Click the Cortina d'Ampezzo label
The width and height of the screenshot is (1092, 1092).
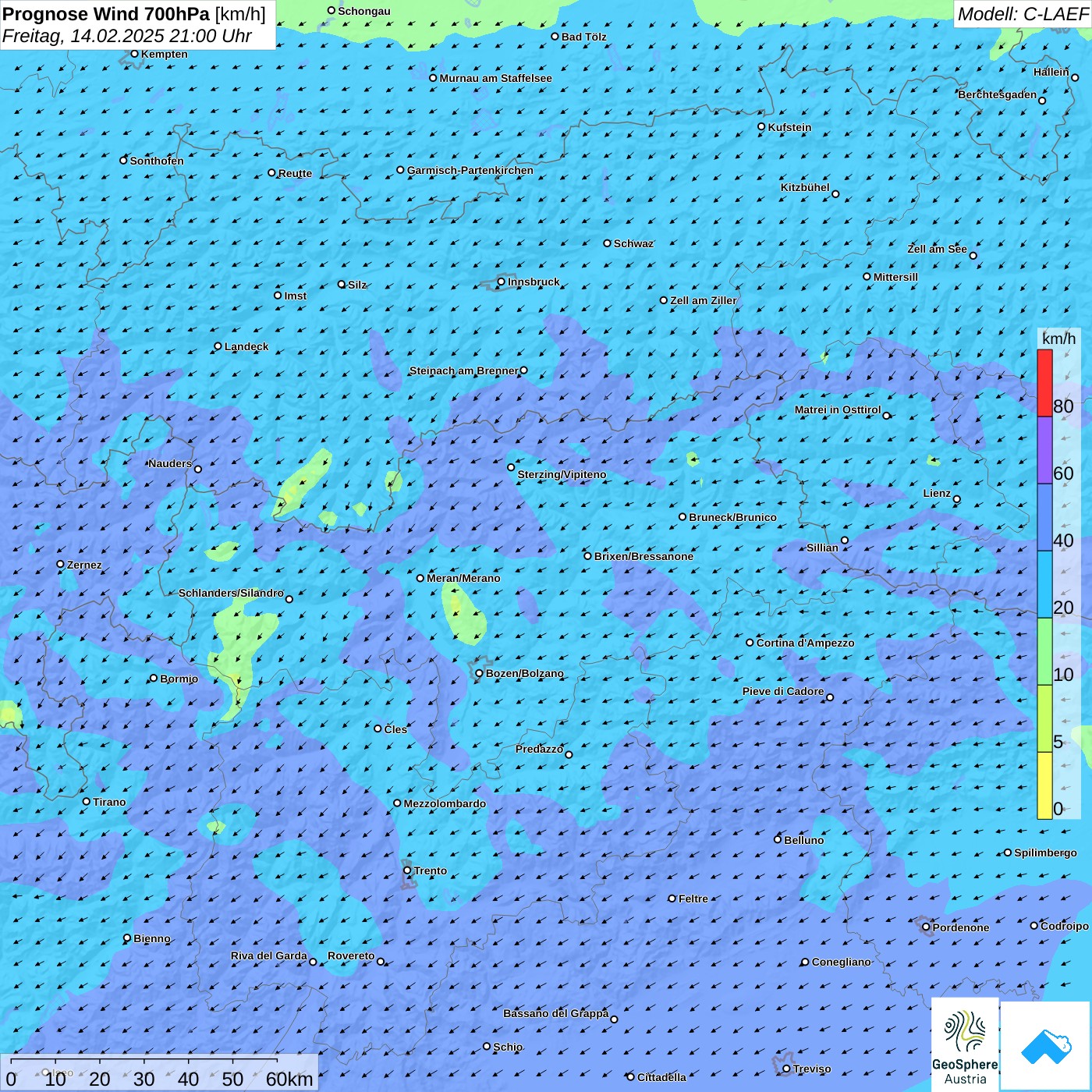point(805,643)
